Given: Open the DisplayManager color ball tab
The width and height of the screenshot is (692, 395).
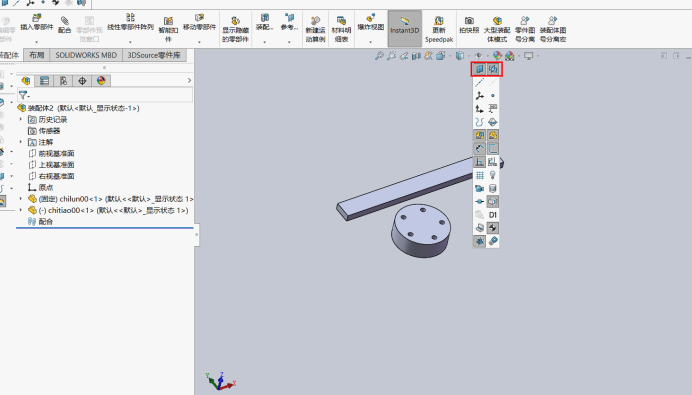Looking at the screenshot, I should click(101, 80).
